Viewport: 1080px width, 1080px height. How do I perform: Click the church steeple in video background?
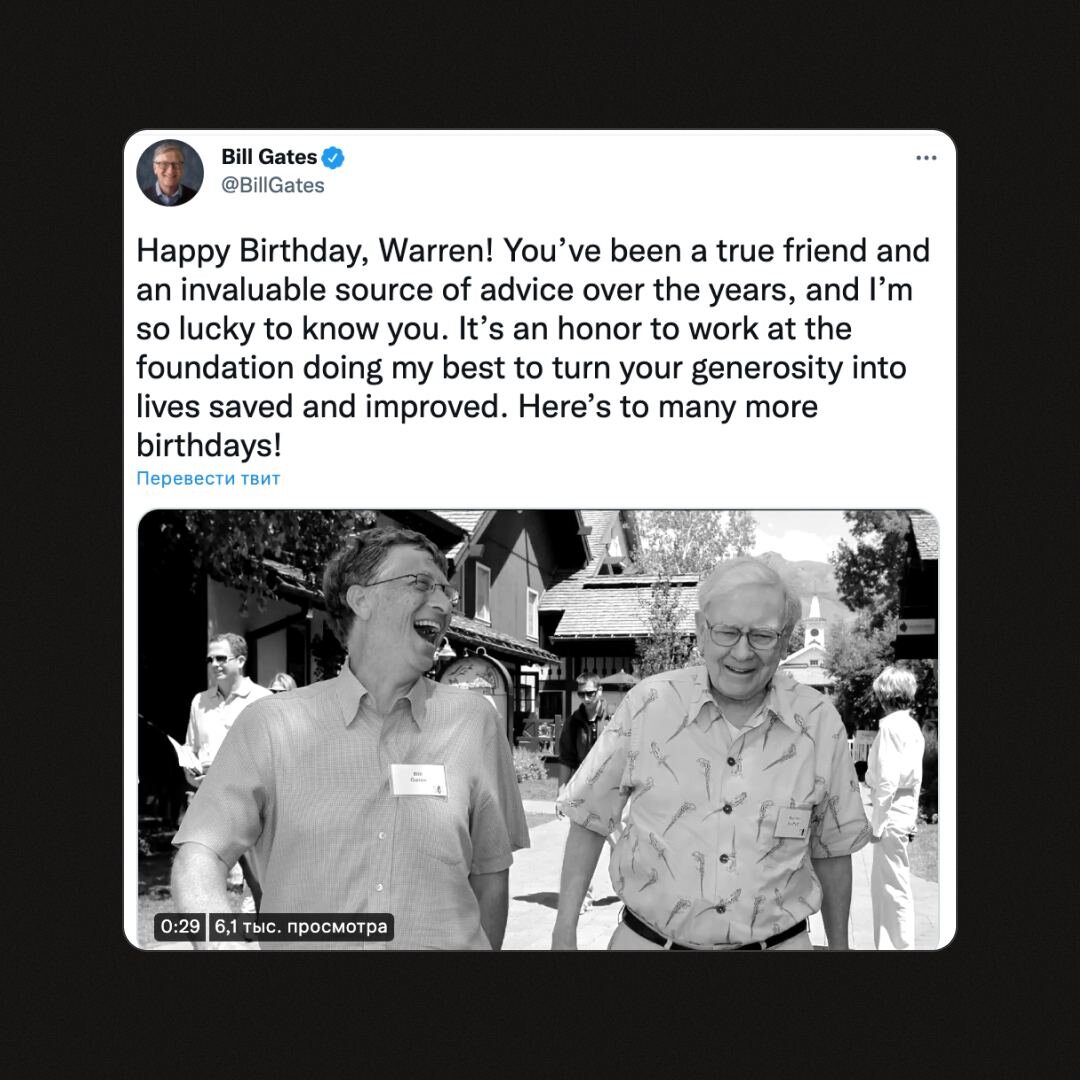(814, 623)
